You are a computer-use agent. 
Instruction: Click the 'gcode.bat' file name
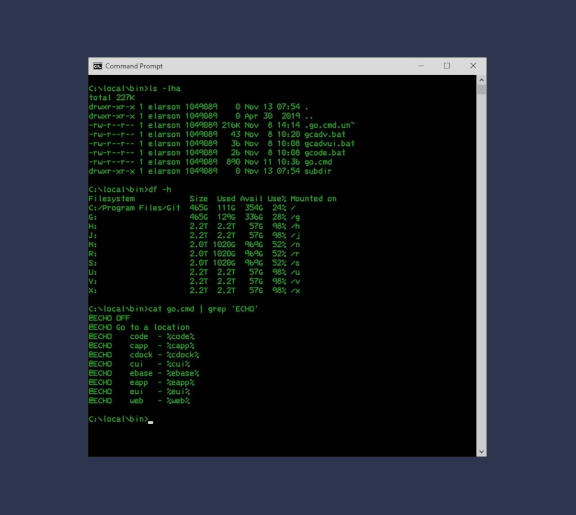(325, 153)
